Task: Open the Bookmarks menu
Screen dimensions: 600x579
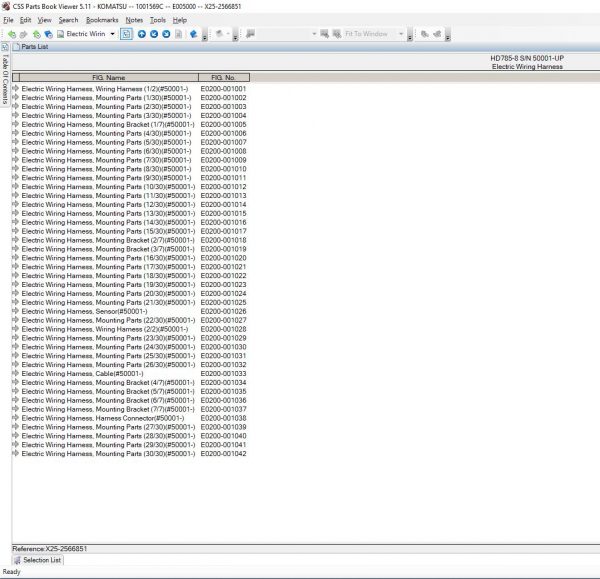Action: pos(102,20)
